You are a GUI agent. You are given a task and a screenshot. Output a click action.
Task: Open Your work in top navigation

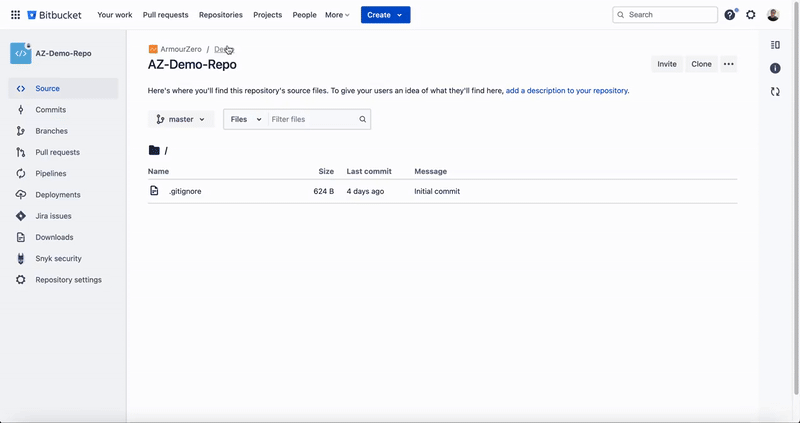[x=115, y=15]
